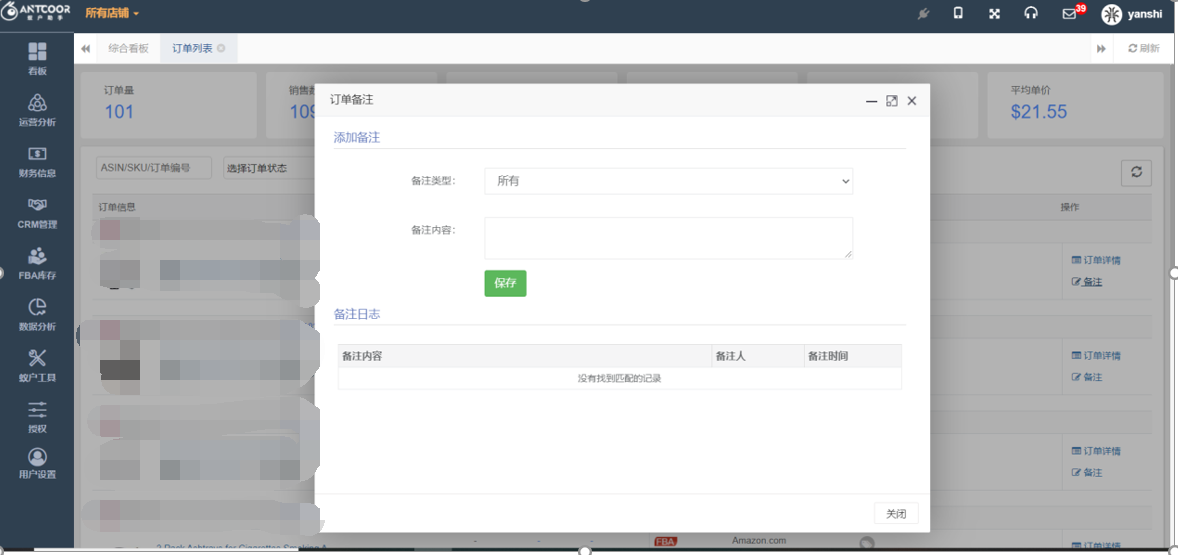This screenshot has width=1178, height=555.
Task: Click the green 保存 button
Action: (x=505, y=283)
